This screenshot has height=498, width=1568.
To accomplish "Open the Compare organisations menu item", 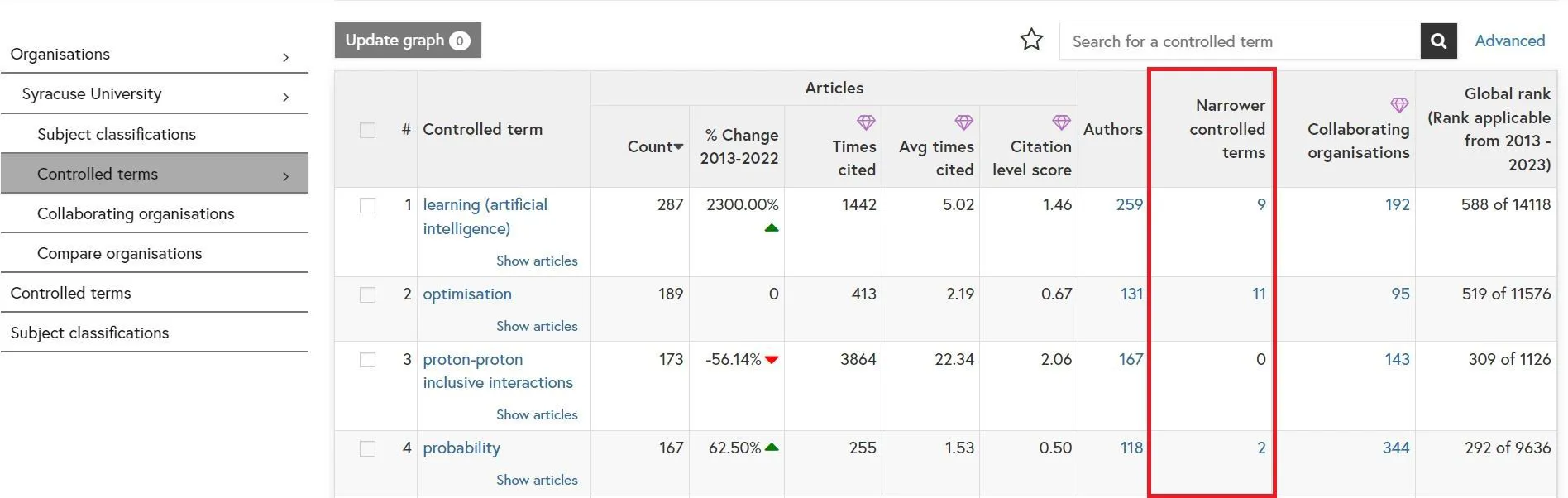I will coord(119,253).
